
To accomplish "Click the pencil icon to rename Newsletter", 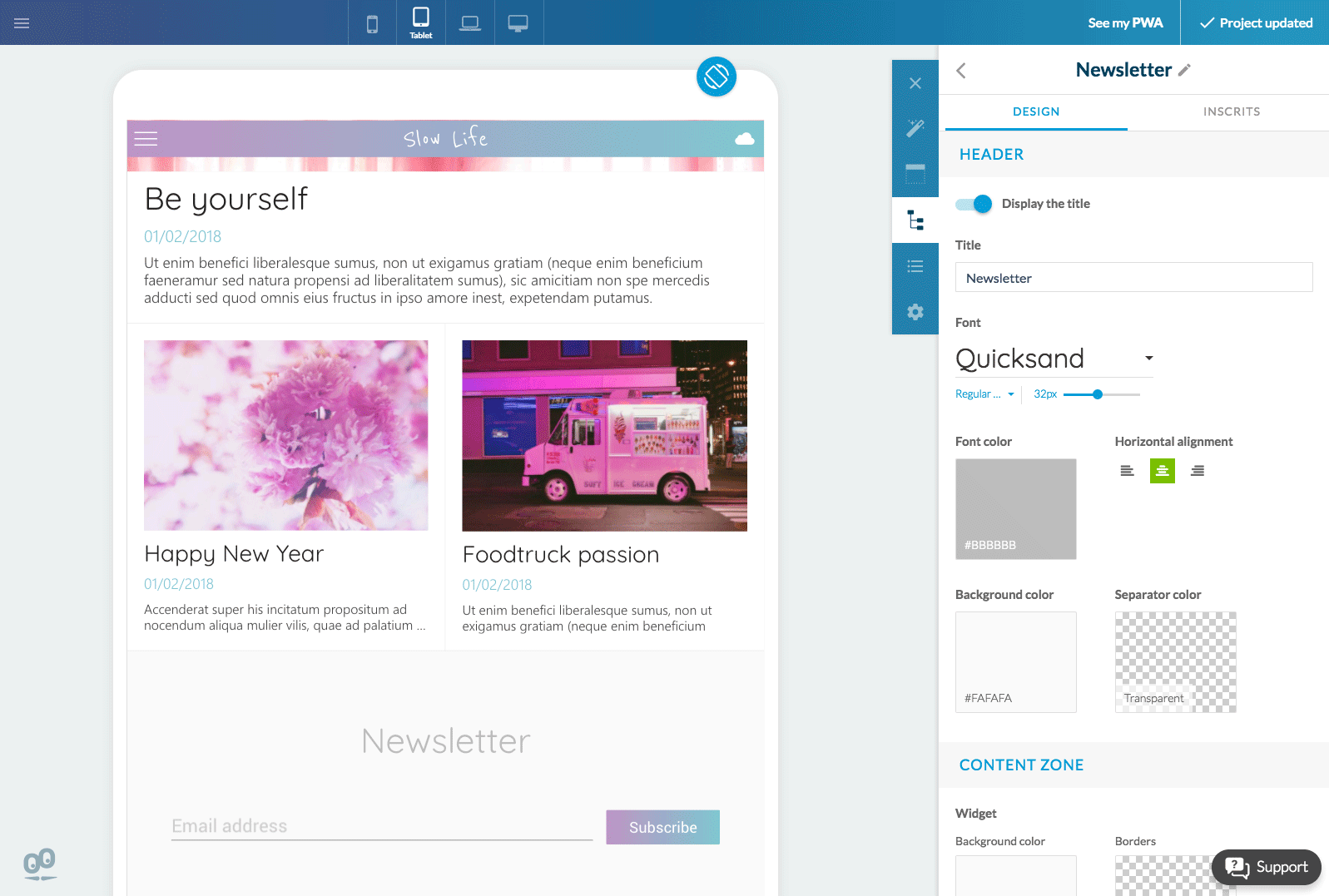I will [x=1185, y=70].
